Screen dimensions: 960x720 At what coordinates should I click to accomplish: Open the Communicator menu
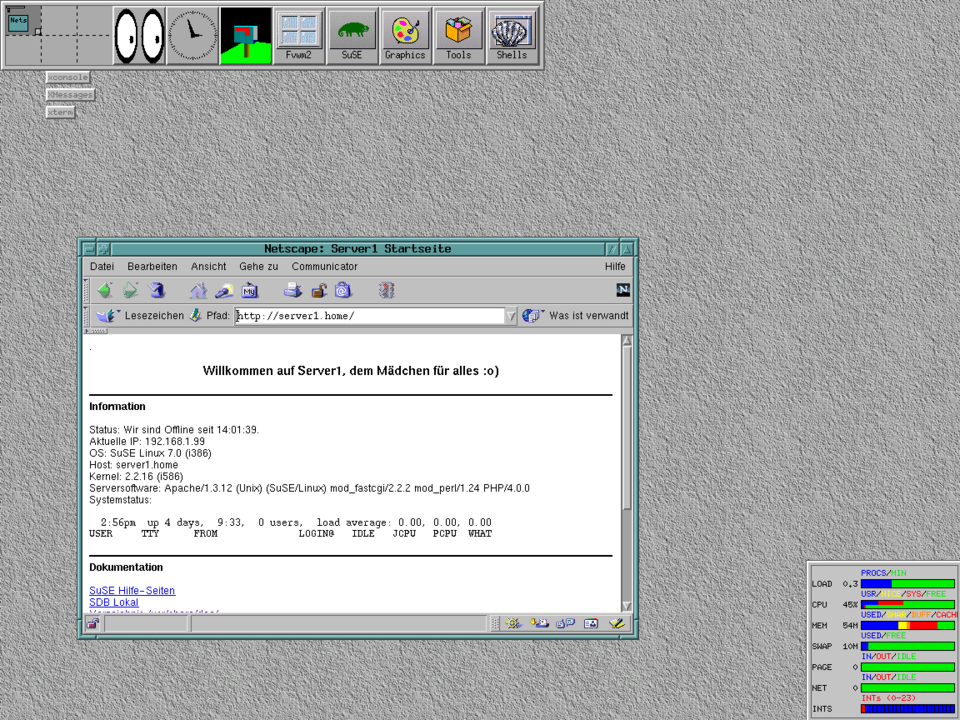(x=324, y=267)
